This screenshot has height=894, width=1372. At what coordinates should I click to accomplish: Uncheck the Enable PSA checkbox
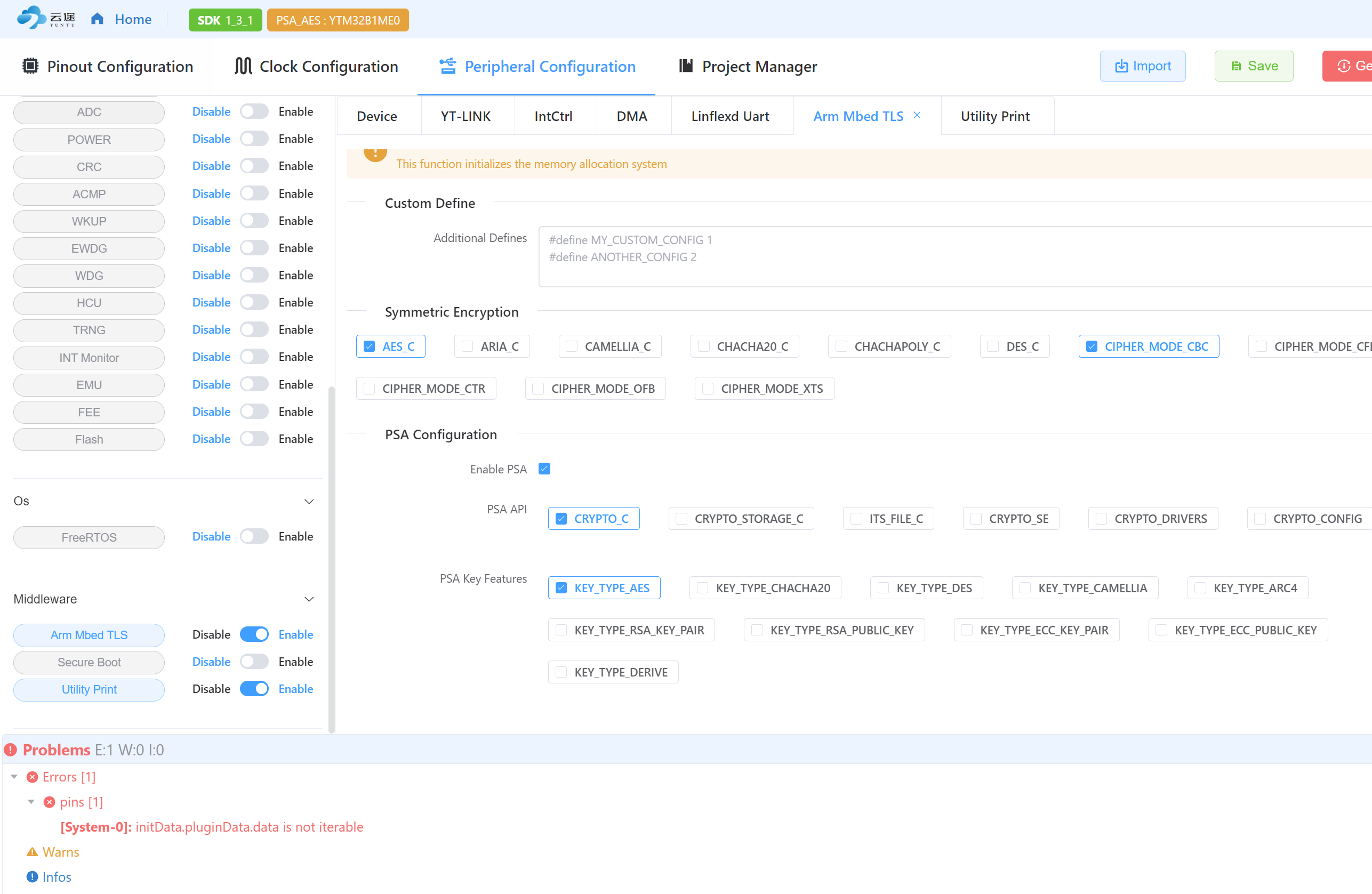pyautogui.click(x=544, y=469)
